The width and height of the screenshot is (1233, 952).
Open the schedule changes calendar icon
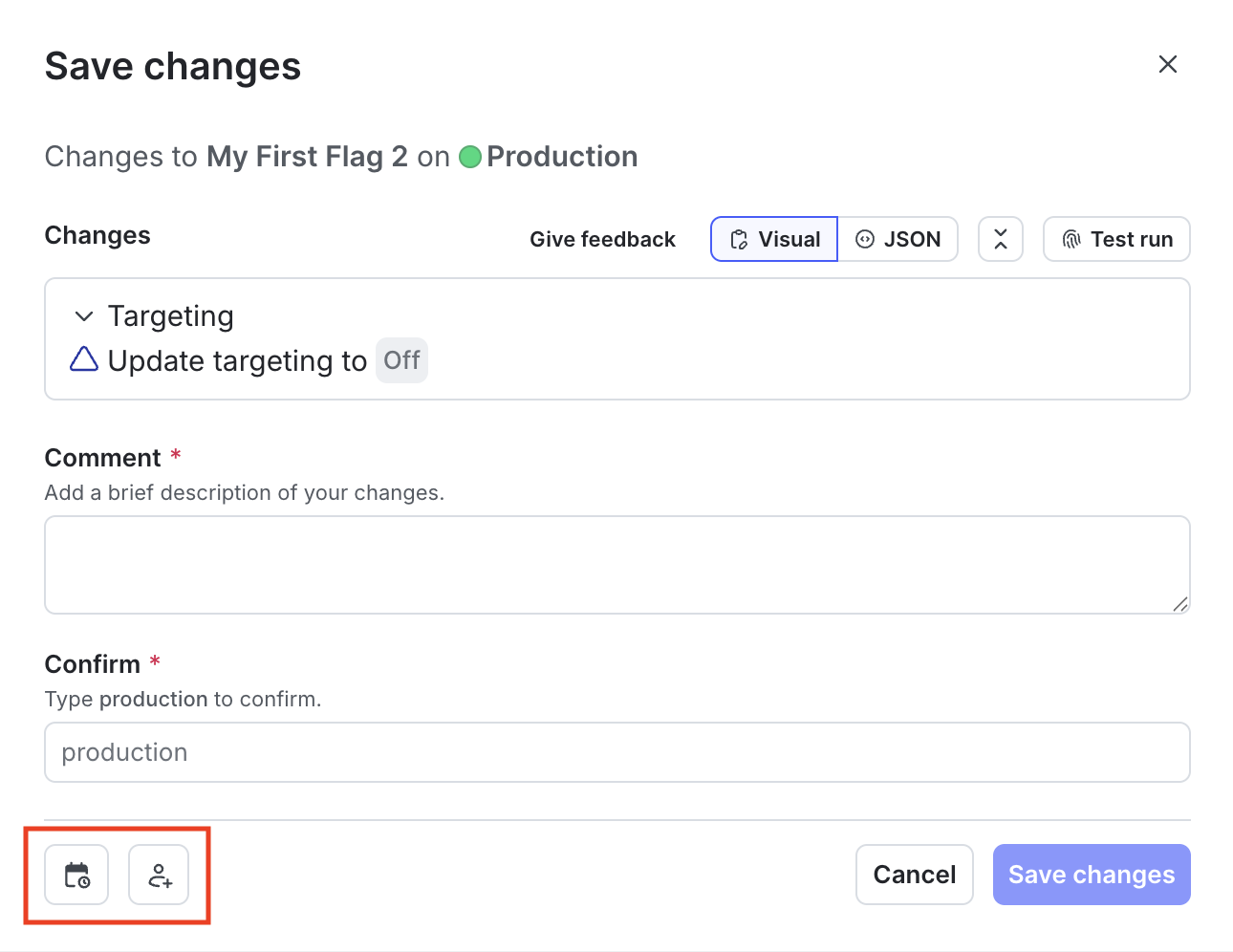[x=76, y=875]
